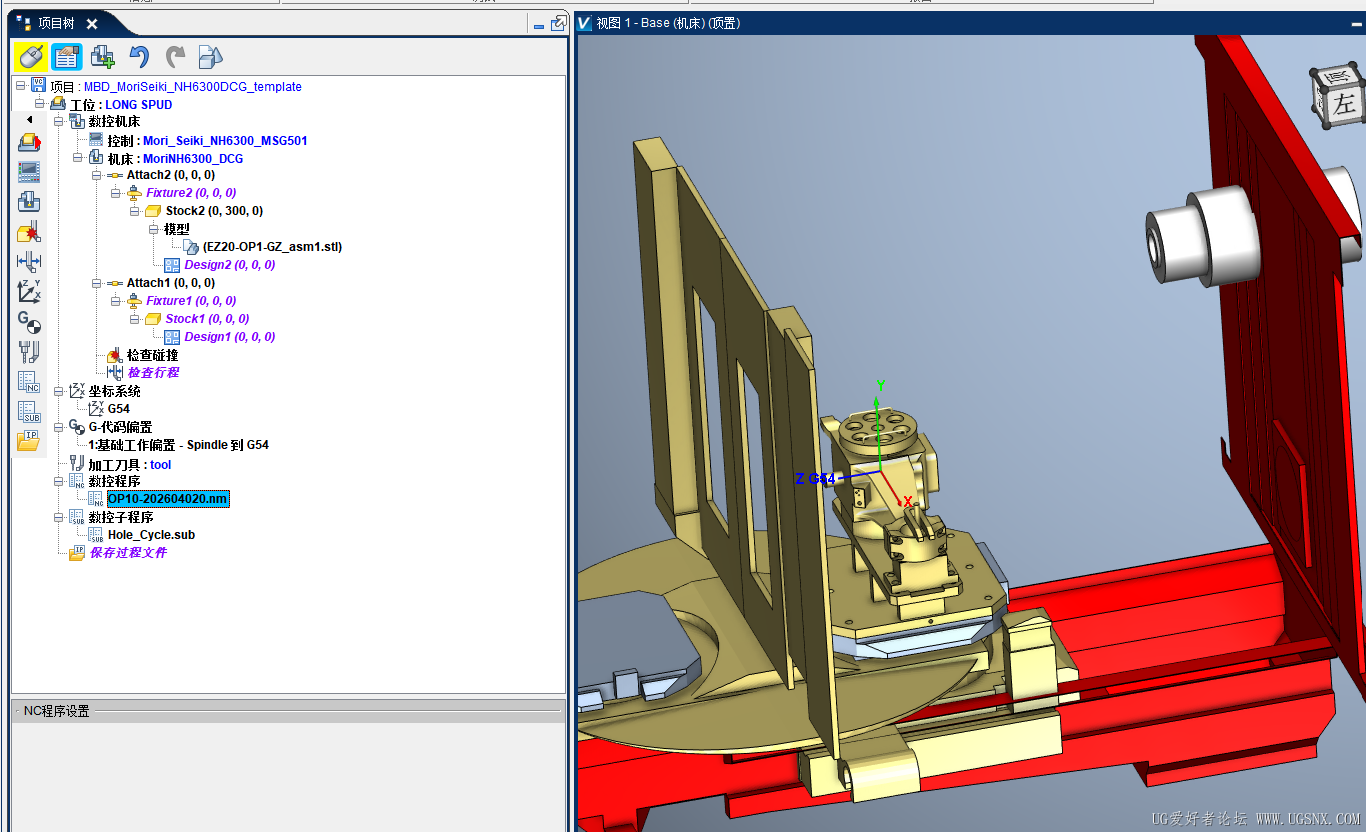Click the add machine icon with green plus

pos(102,57)
